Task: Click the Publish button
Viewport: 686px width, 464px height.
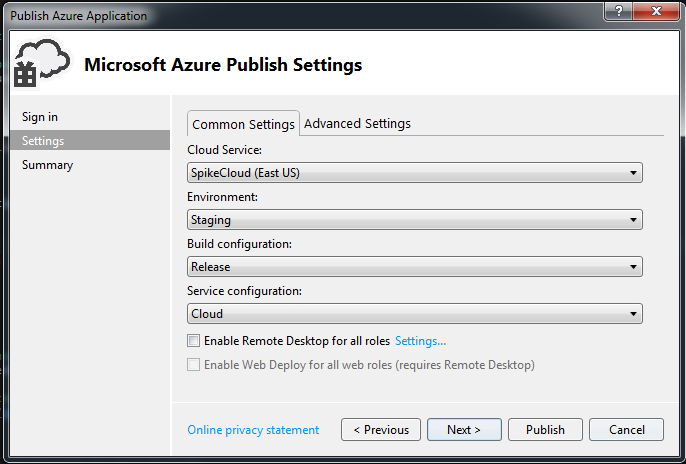Action: point(545,430)
